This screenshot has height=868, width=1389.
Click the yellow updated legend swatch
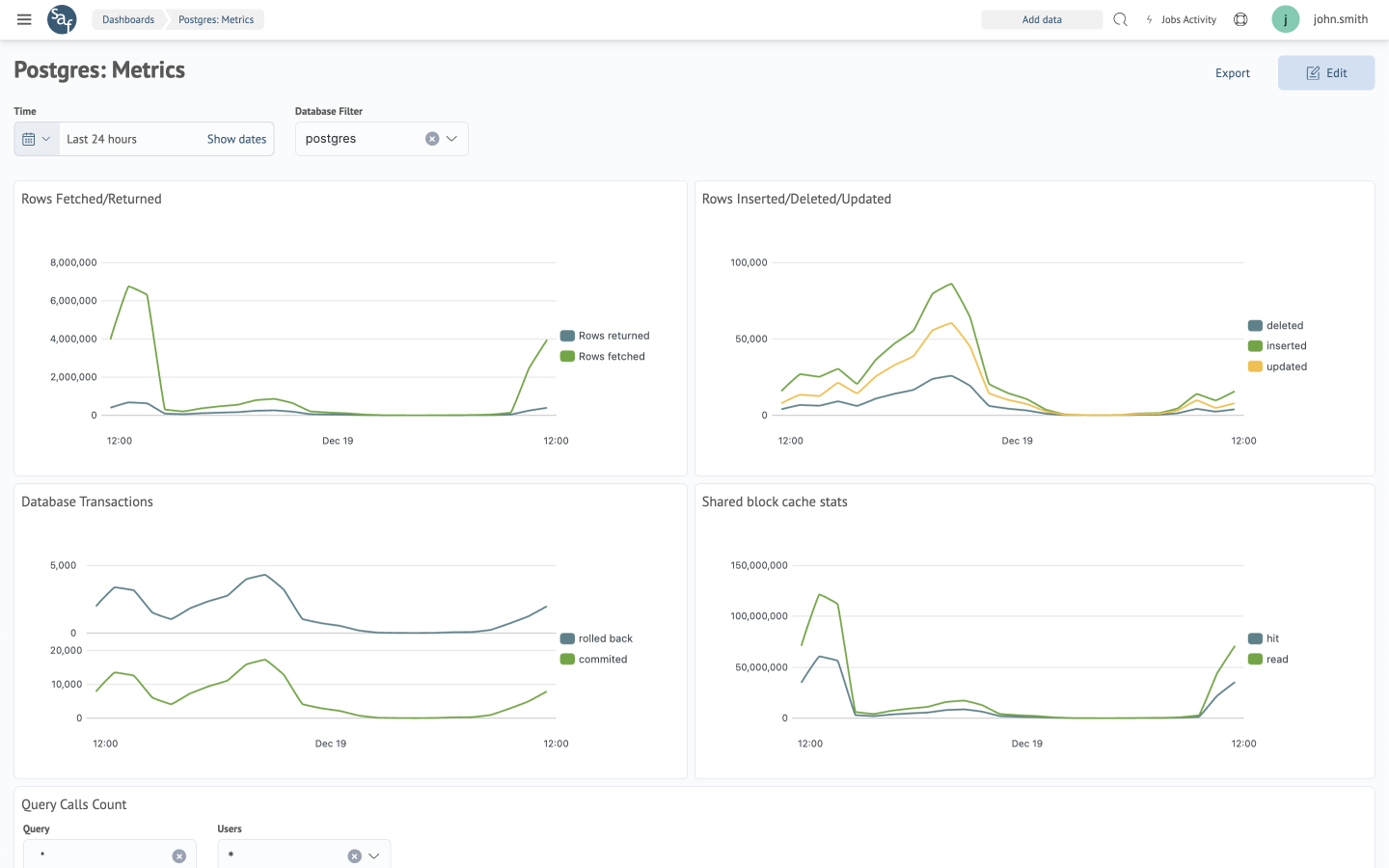(x=1255, y=366)
